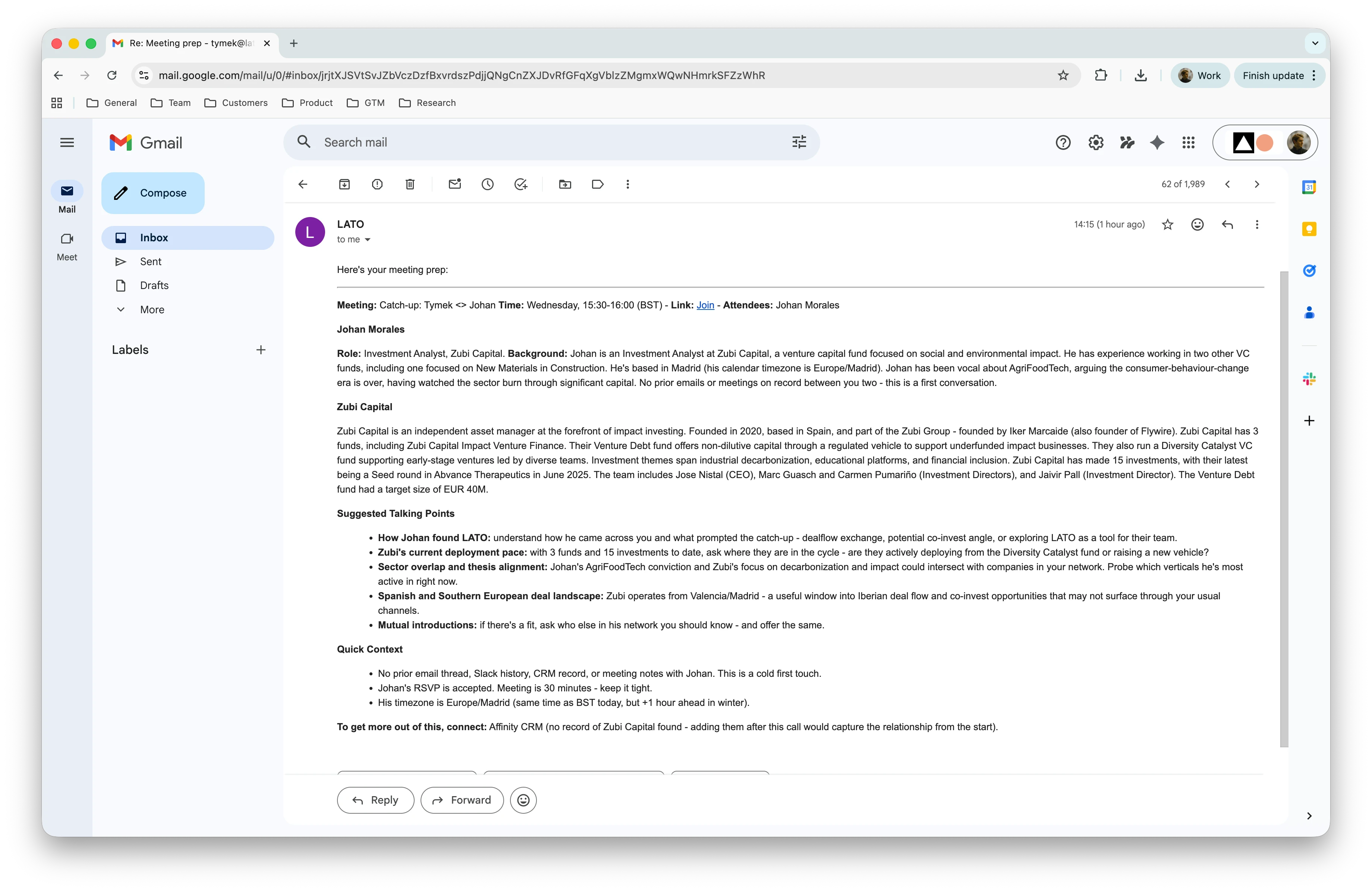Add the email to Tasks
1372x892 pixels.
(x=520, y=184)
